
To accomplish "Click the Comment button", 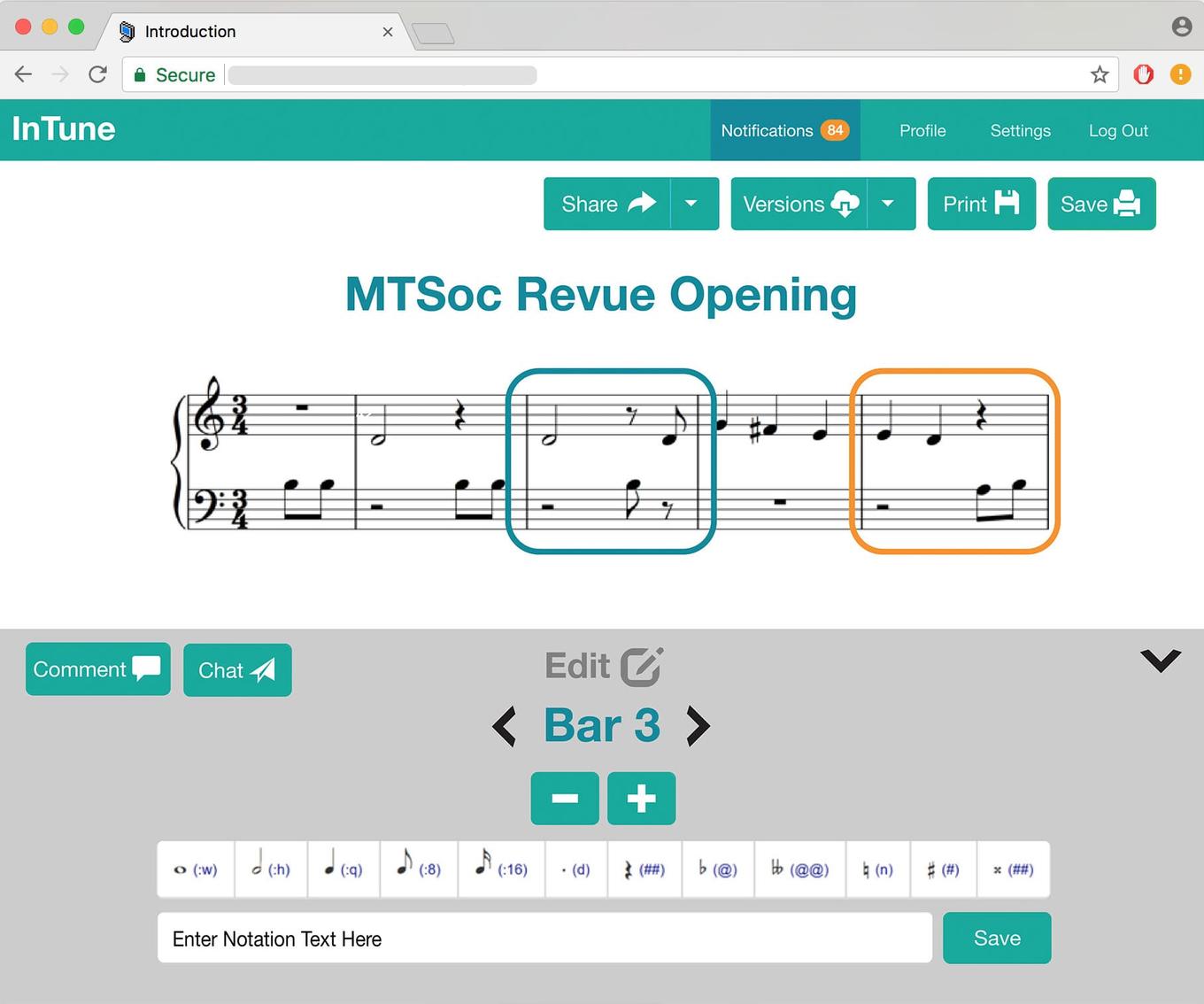I will (x=97, y=669).
